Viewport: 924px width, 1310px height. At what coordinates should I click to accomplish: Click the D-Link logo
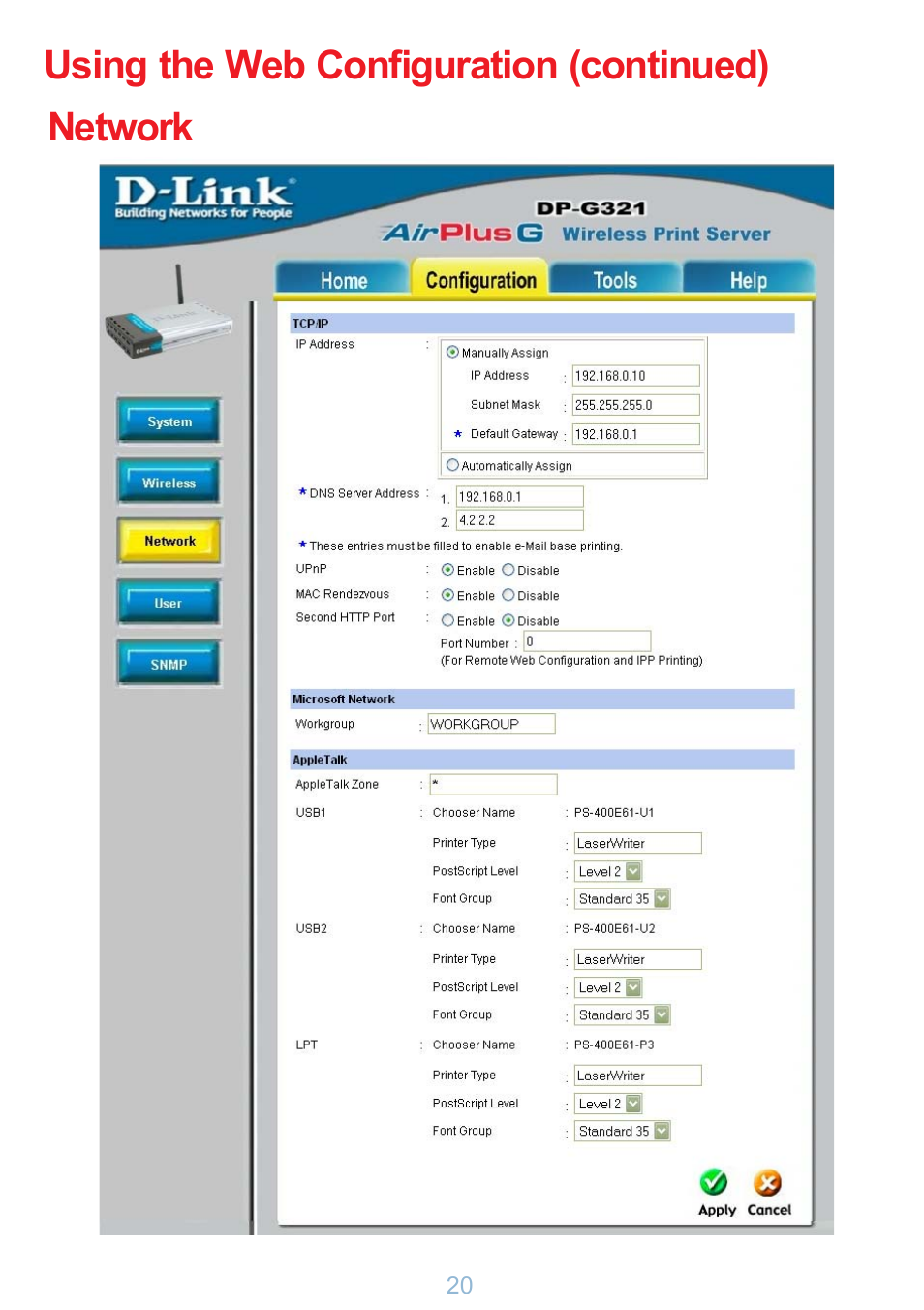204,198
